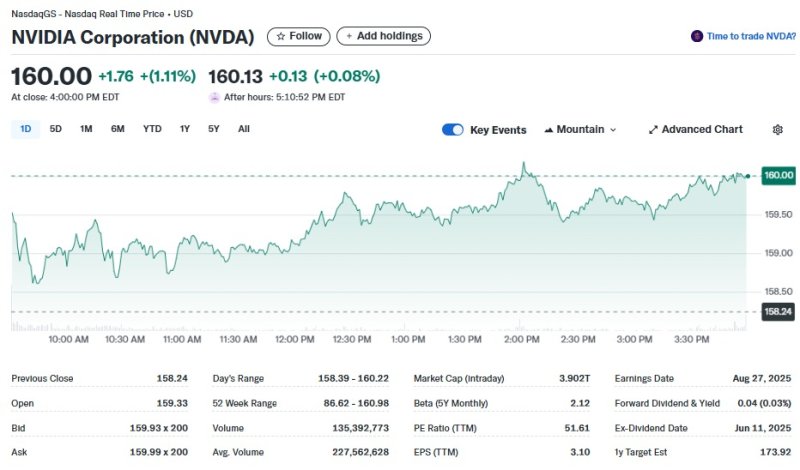This screenshot has width=800, height=470.
Task: Click the after hours price 160.13
Action: coord(235,77)
